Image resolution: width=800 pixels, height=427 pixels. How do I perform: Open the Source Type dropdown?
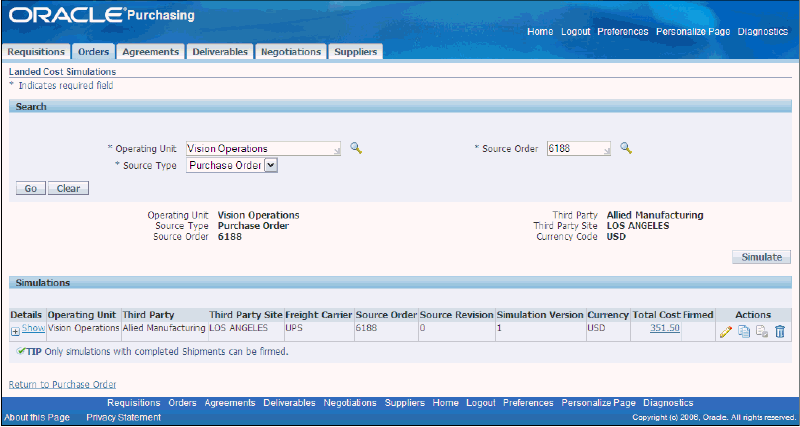point(232,165)
